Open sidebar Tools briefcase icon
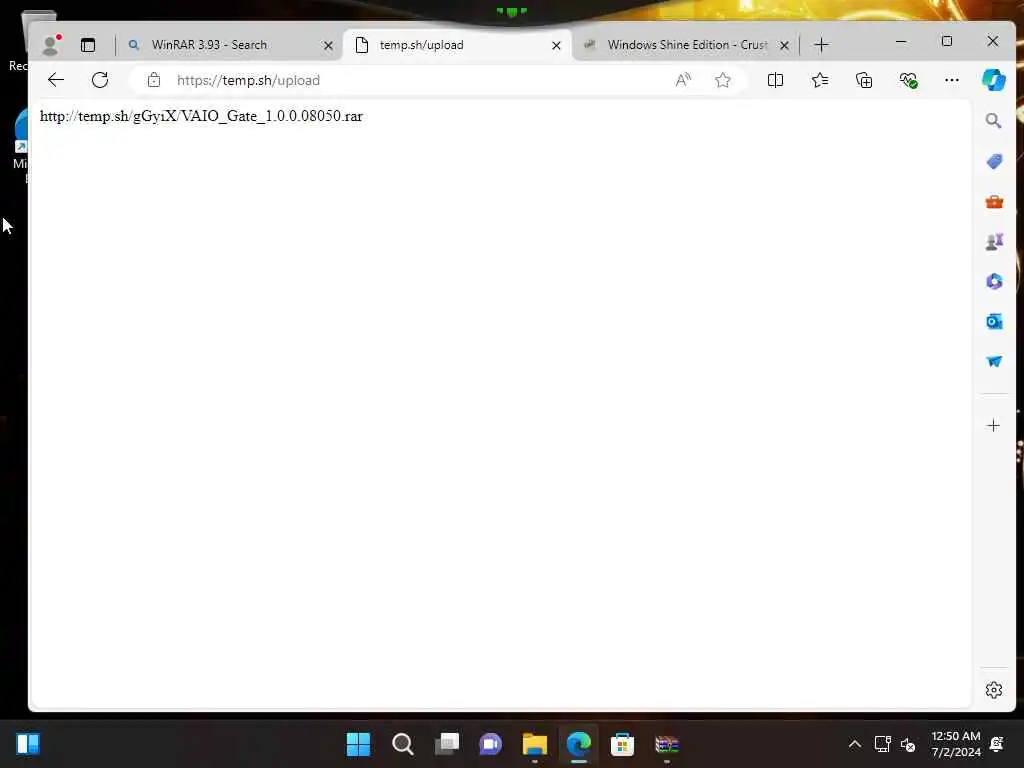 [x=994, y=202]
